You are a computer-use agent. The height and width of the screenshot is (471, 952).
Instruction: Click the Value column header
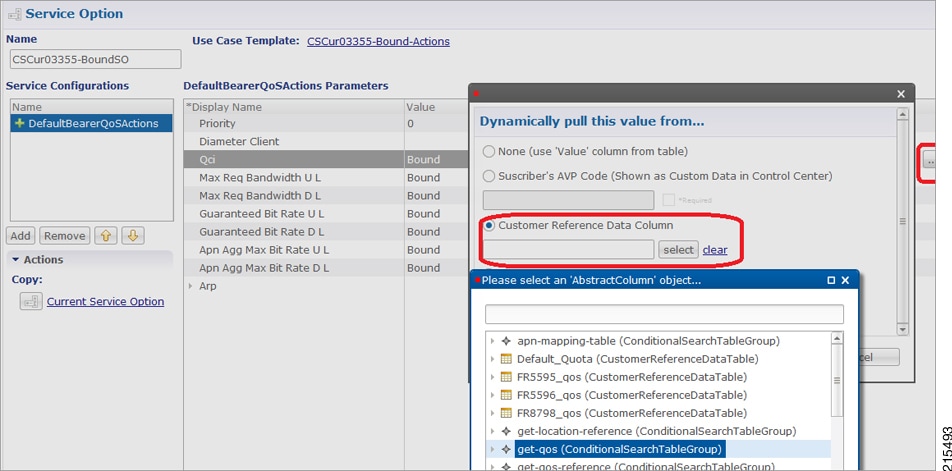(x=436, y=107)
